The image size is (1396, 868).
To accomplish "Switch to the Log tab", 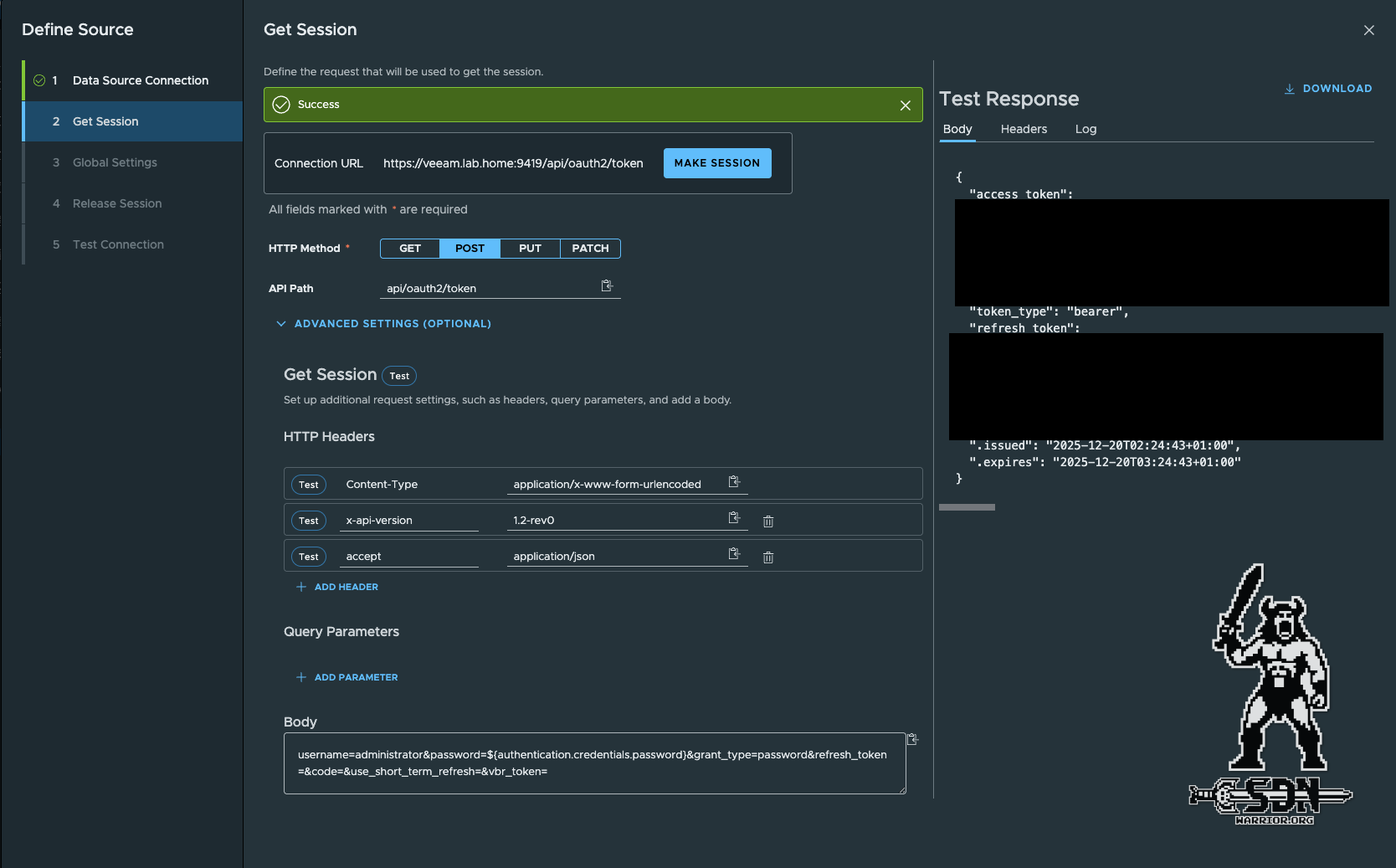I will [x=1085, y=129].
